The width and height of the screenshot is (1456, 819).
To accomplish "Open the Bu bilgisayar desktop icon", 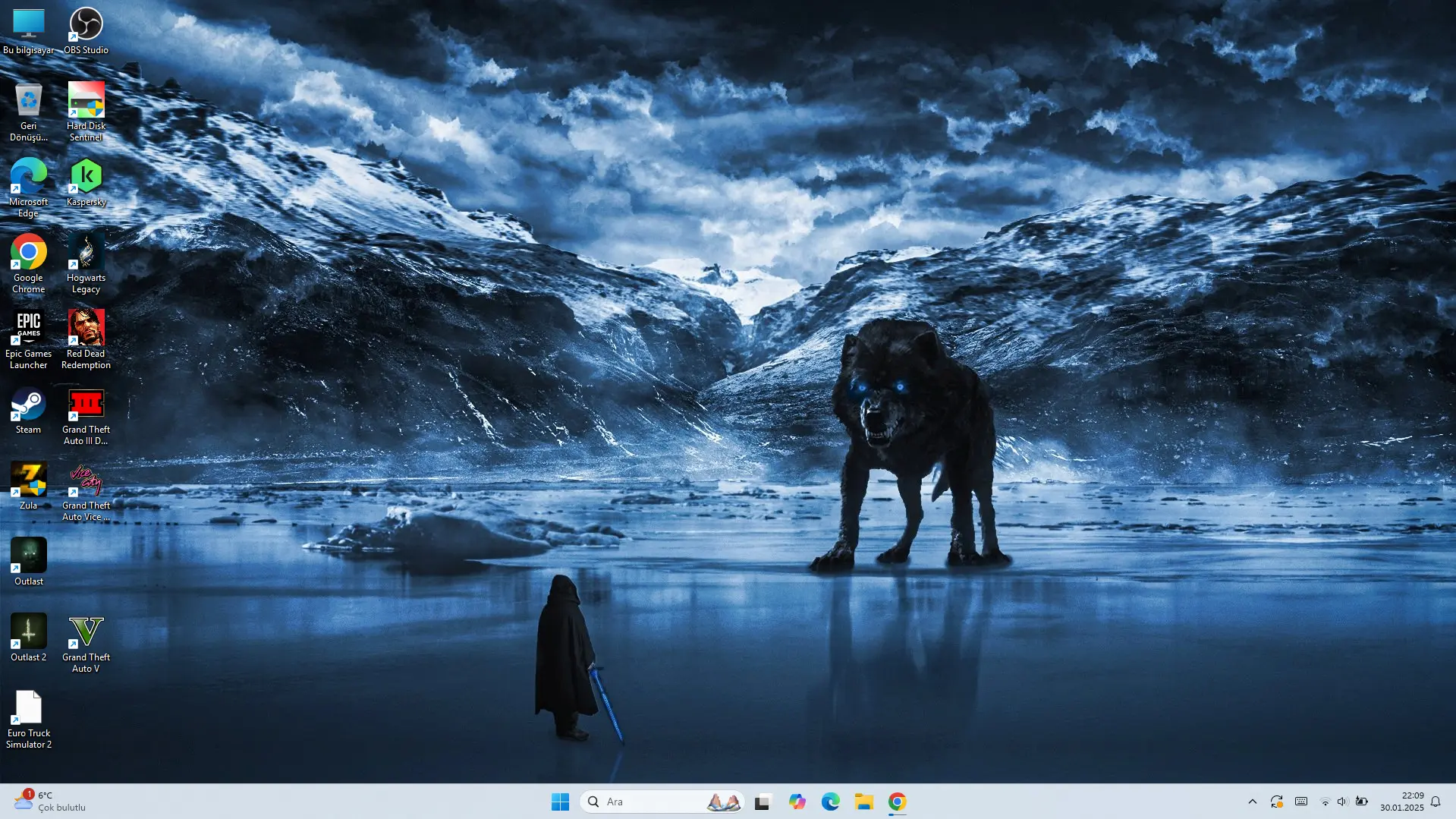I will (28, 31).
